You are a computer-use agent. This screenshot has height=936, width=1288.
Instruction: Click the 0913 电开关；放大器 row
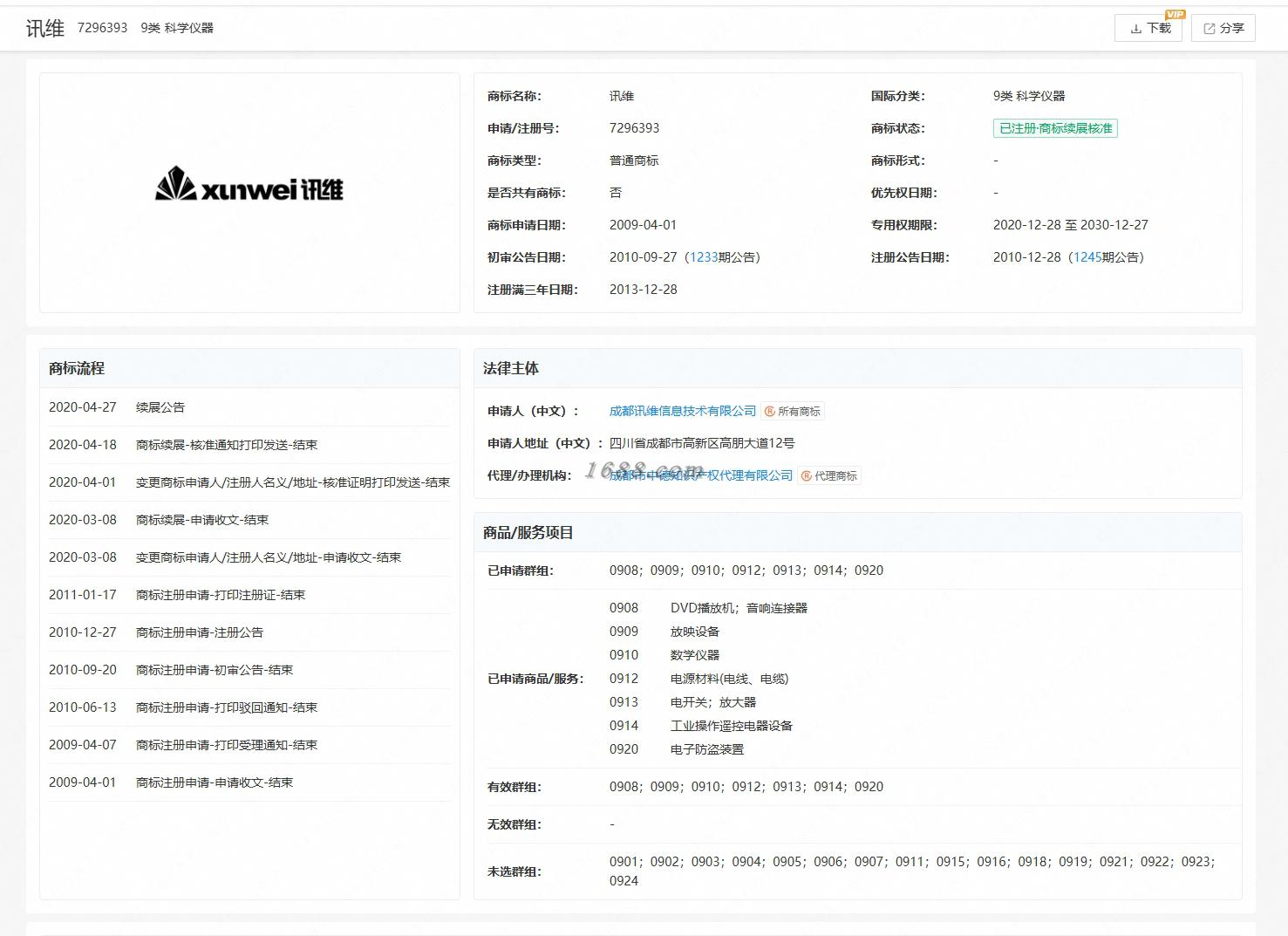point(683,702)
